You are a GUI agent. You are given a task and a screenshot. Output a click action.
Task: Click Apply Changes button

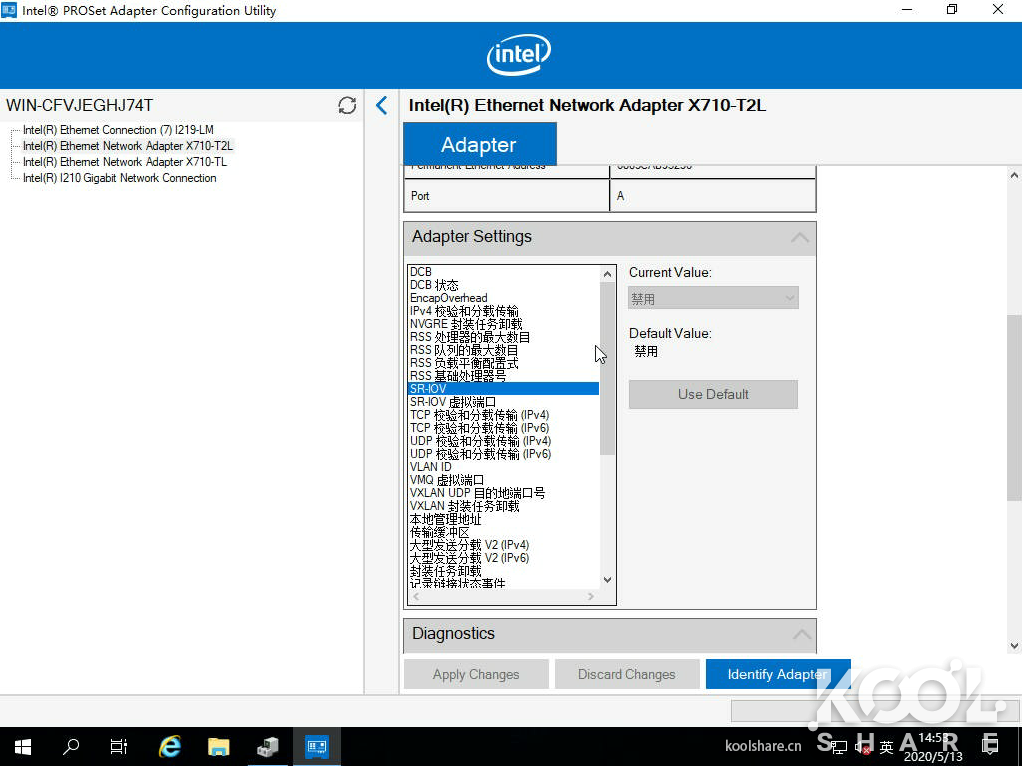point(476,674)
